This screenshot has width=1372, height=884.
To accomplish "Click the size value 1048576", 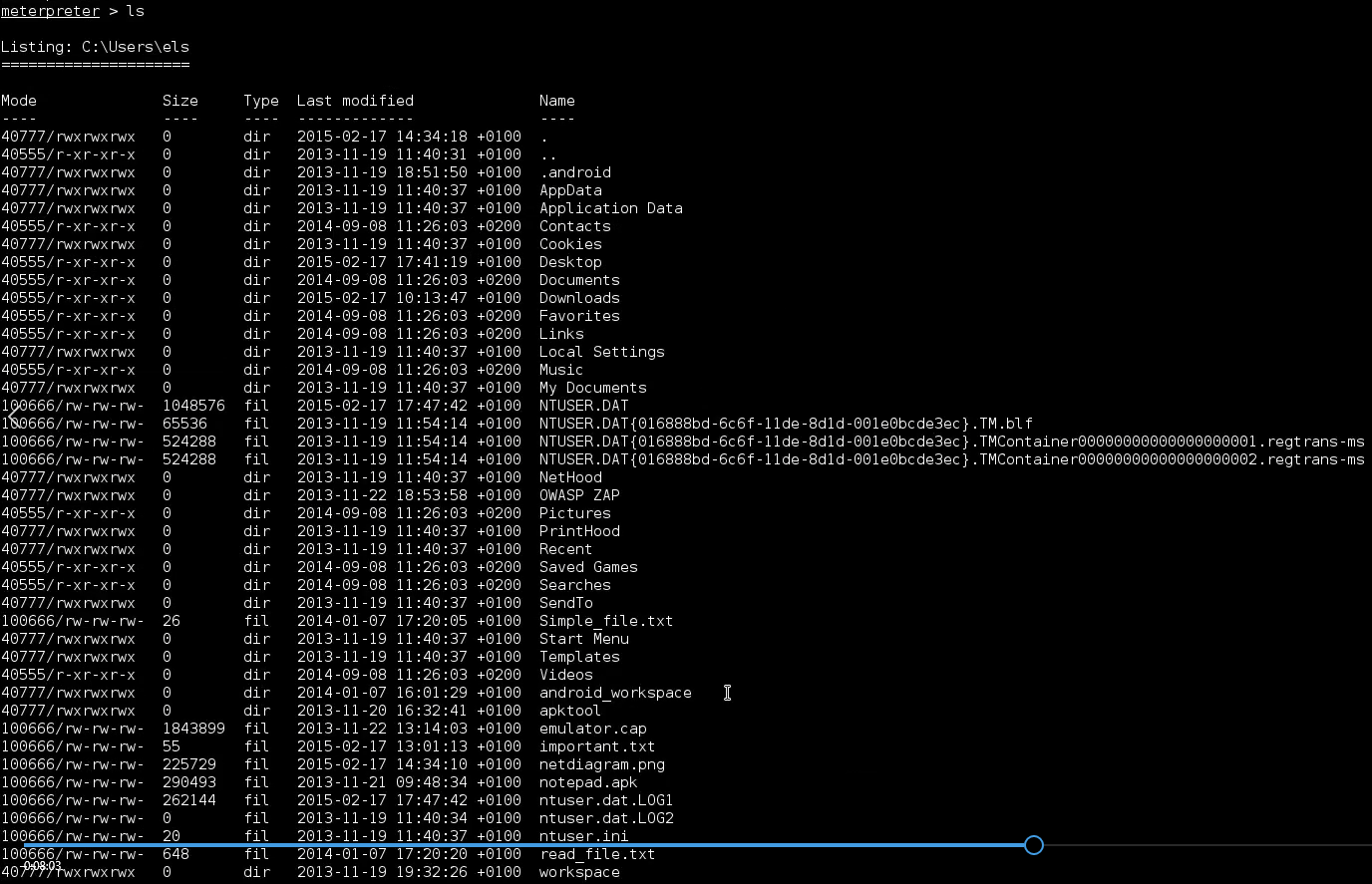I will (x=193, y=406).
